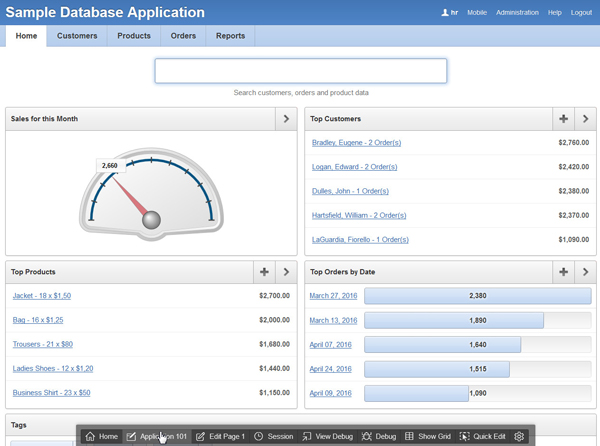Click the March 27, 2016 order bar
Viewport: 600px width, 446px height.
[477, 296]
